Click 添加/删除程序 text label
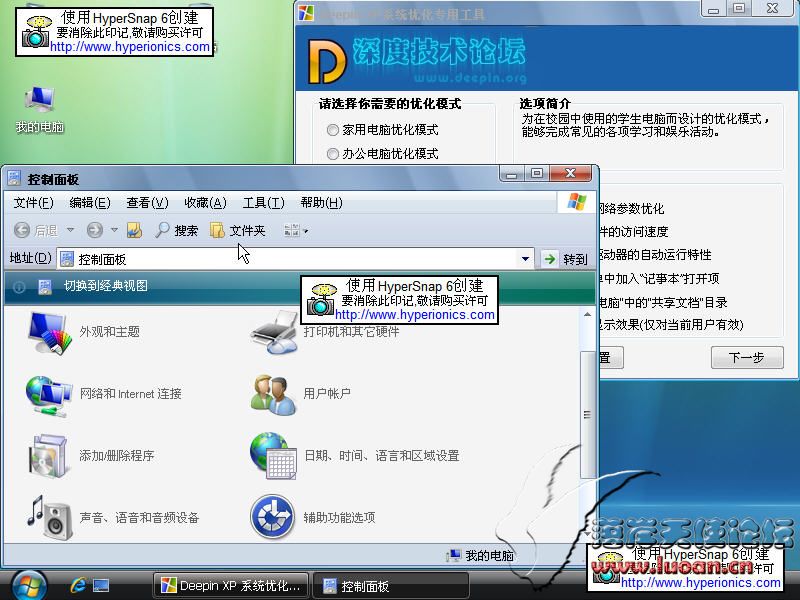The height and width of the screenshot is (600, 800). pyautogui.click(x=117, y=456)
